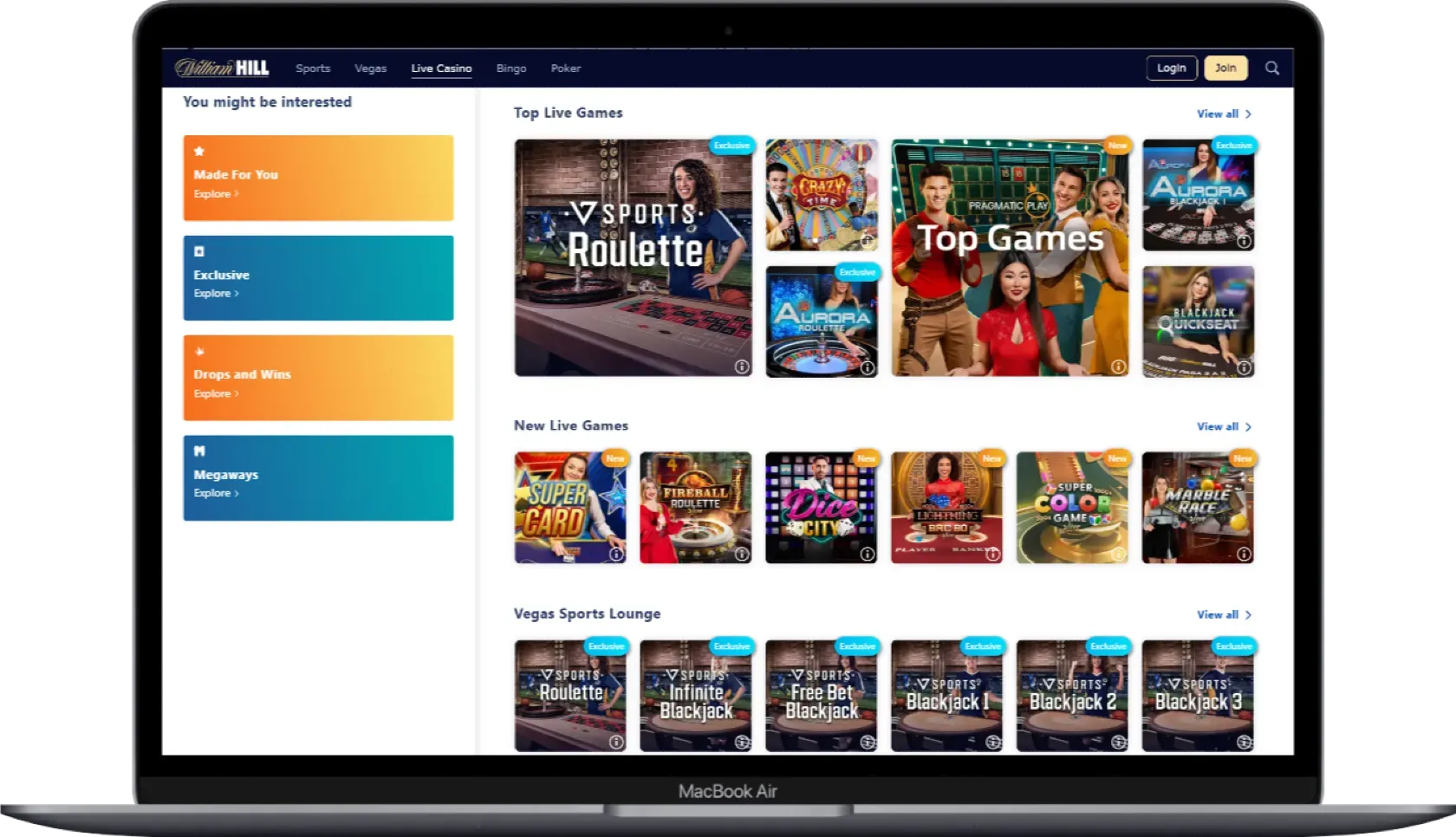The width and height of the screenshot is (1456, 837).
Task: Click the Exclusive card's square icon
Action: [x=199, y=251]
